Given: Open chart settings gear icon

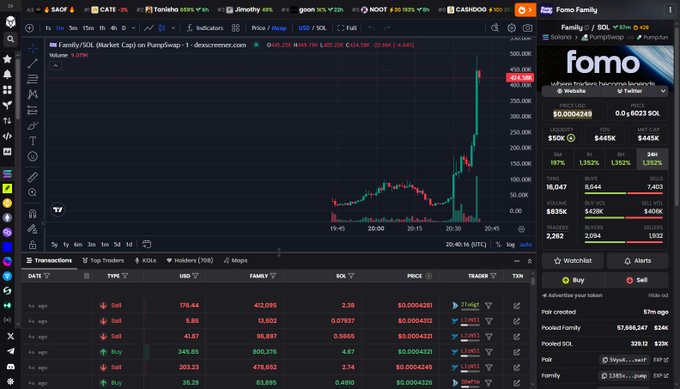Looking at the screenshot, I should click(x=512, y=28).
